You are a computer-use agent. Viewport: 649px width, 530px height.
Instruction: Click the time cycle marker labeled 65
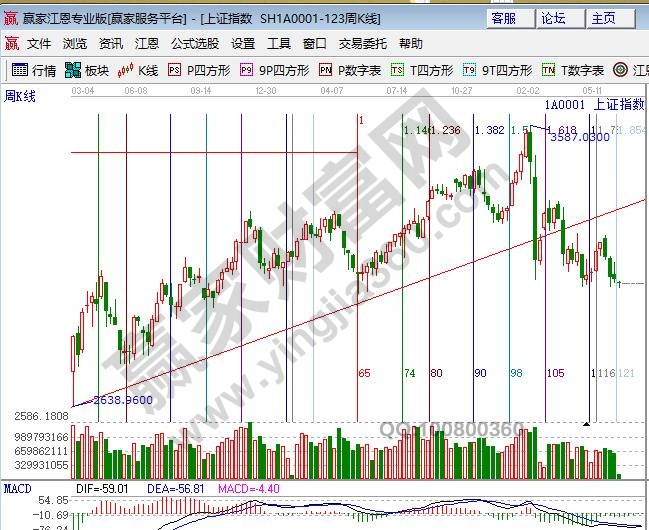[364, 373]
